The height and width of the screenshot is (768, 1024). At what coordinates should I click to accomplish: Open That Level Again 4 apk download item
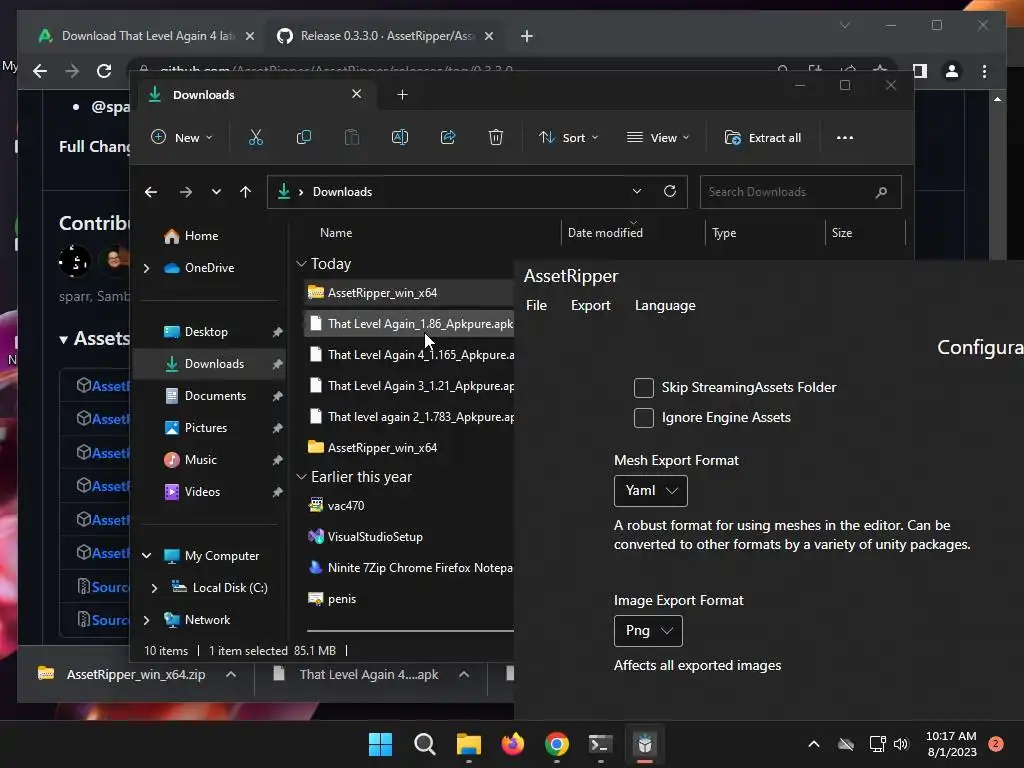pyautogui.click(x=369, y=675)
